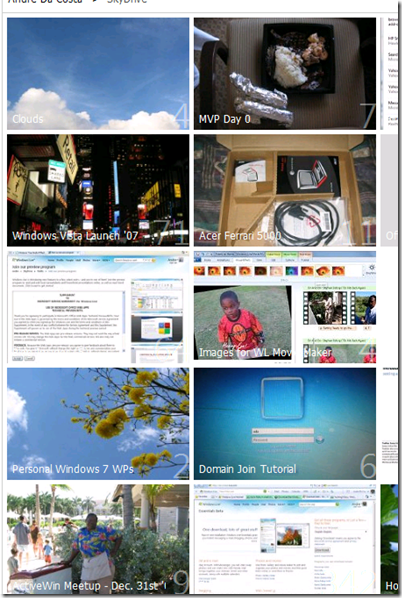Open the Clouds album tile
The height and width of the screenshot is (598, 402).
click(98, 74)
